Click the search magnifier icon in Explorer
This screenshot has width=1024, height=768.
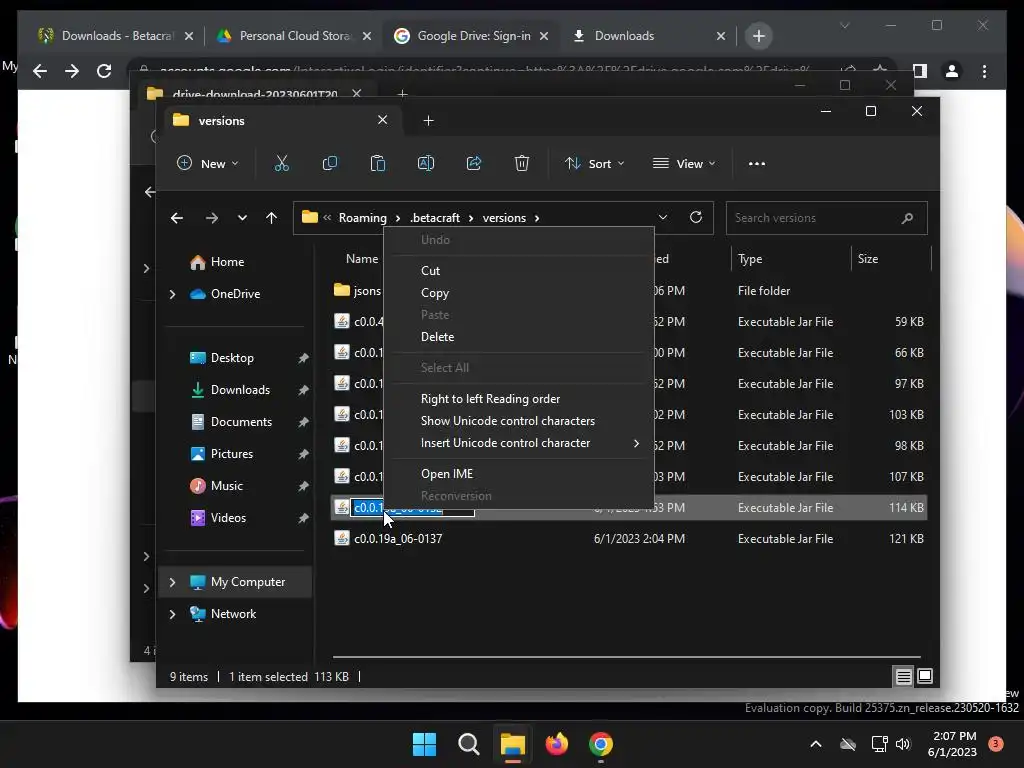click(907, 218)
